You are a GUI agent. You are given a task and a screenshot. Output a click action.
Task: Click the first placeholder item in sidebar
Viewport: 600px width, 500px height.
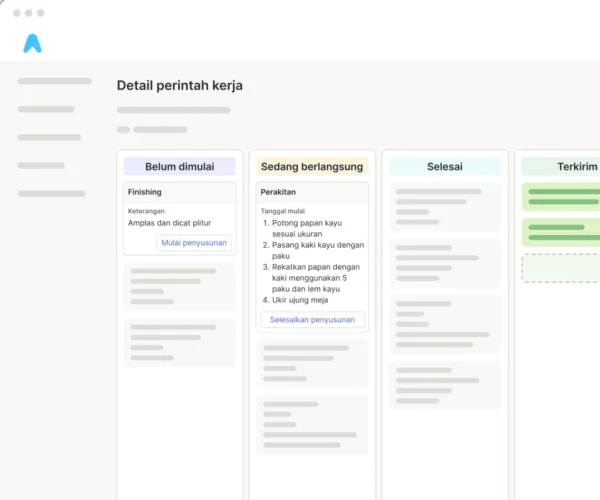pyautogui.click(x=54, y=81)
